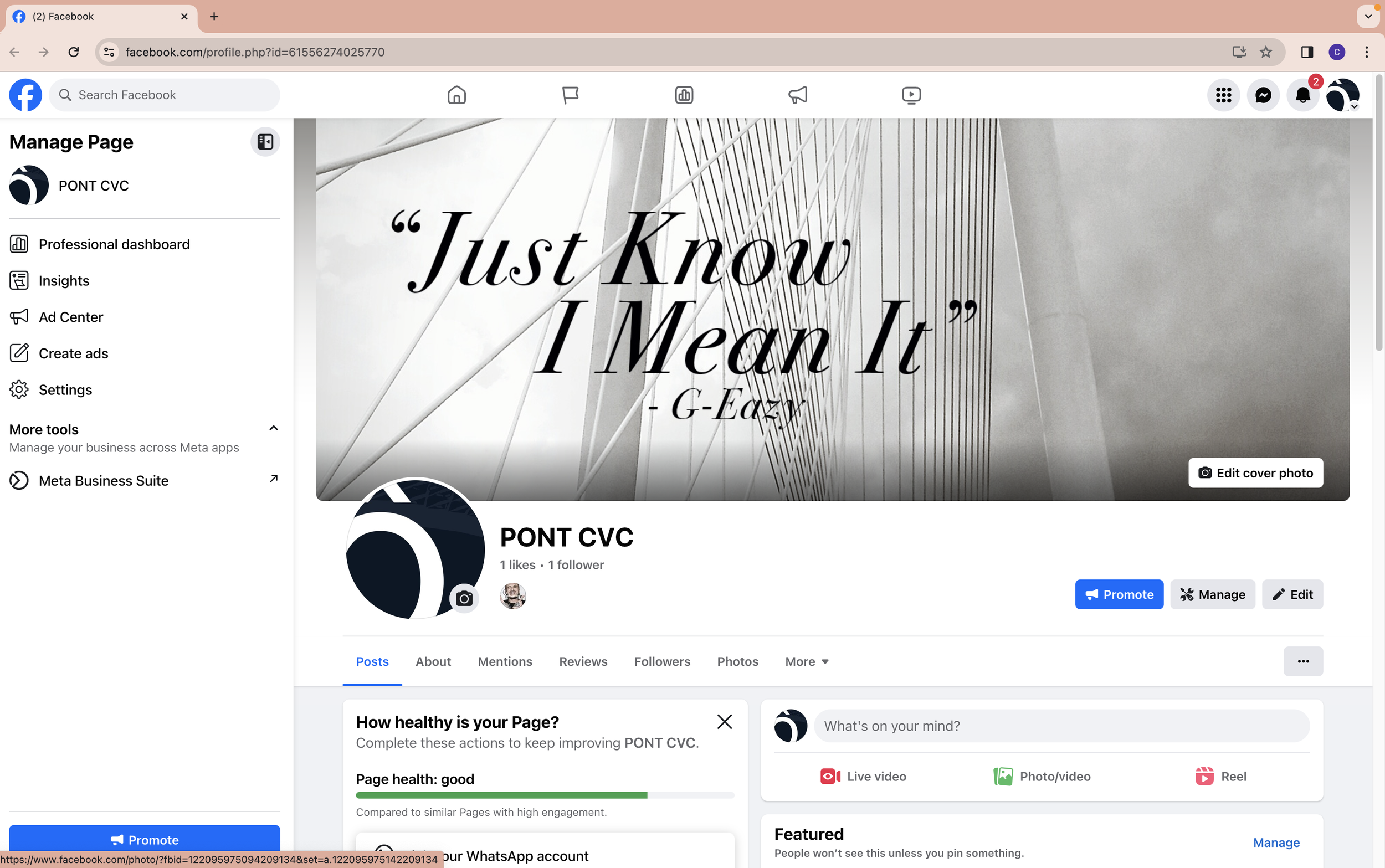
Task: Click the Page health progress bar
Action: click(544, 795)
